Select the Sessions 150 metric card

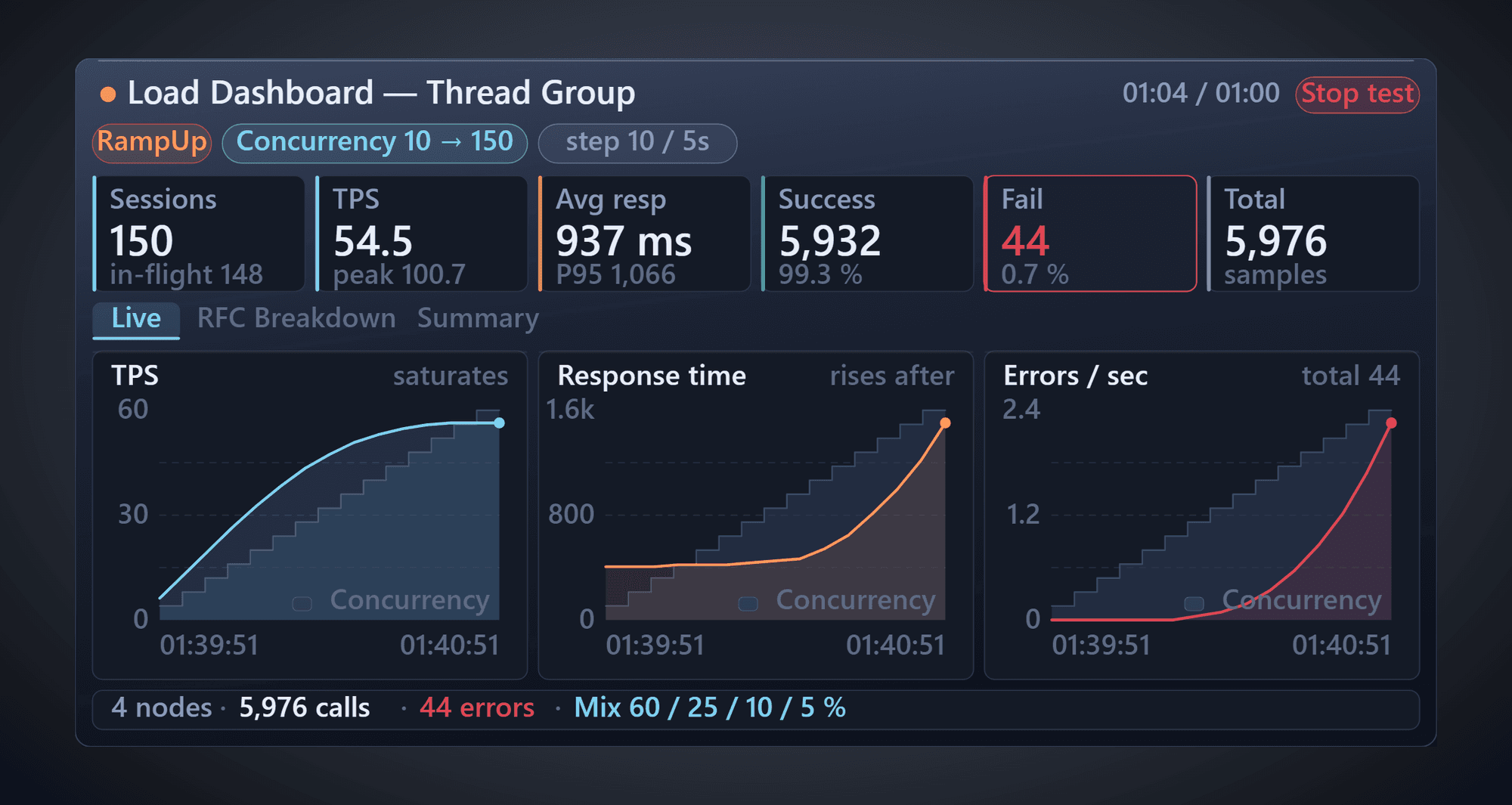pyautogui.click(x=199, y=234)
